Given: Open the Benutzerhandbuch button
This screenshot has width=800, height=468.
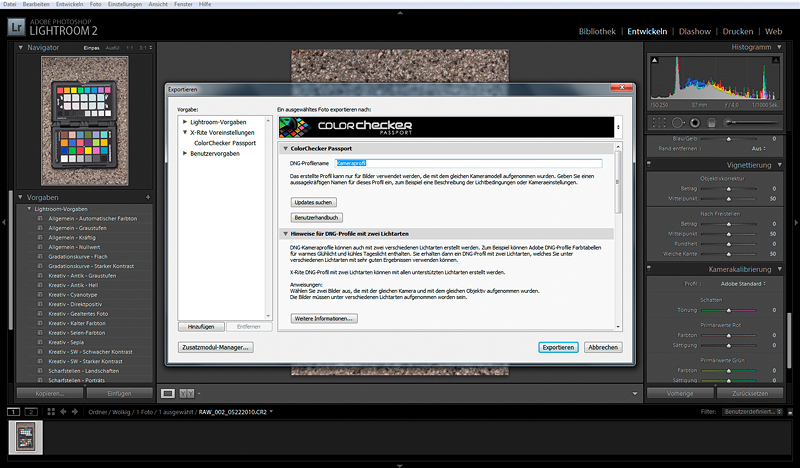Looking at the screenshot, I should 316,217.
